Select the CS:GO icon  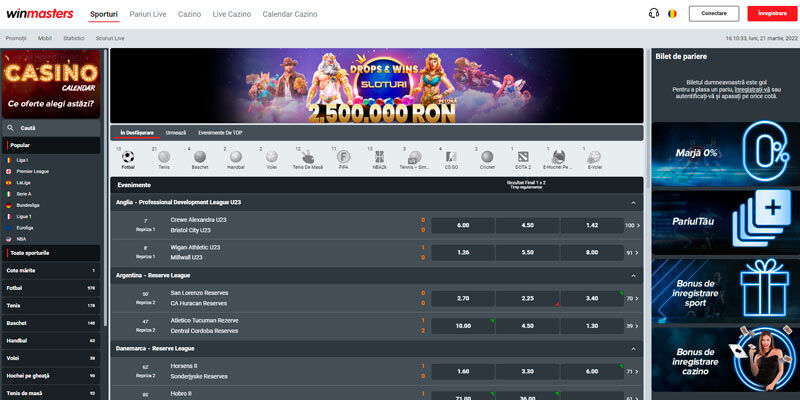(451, 157)
